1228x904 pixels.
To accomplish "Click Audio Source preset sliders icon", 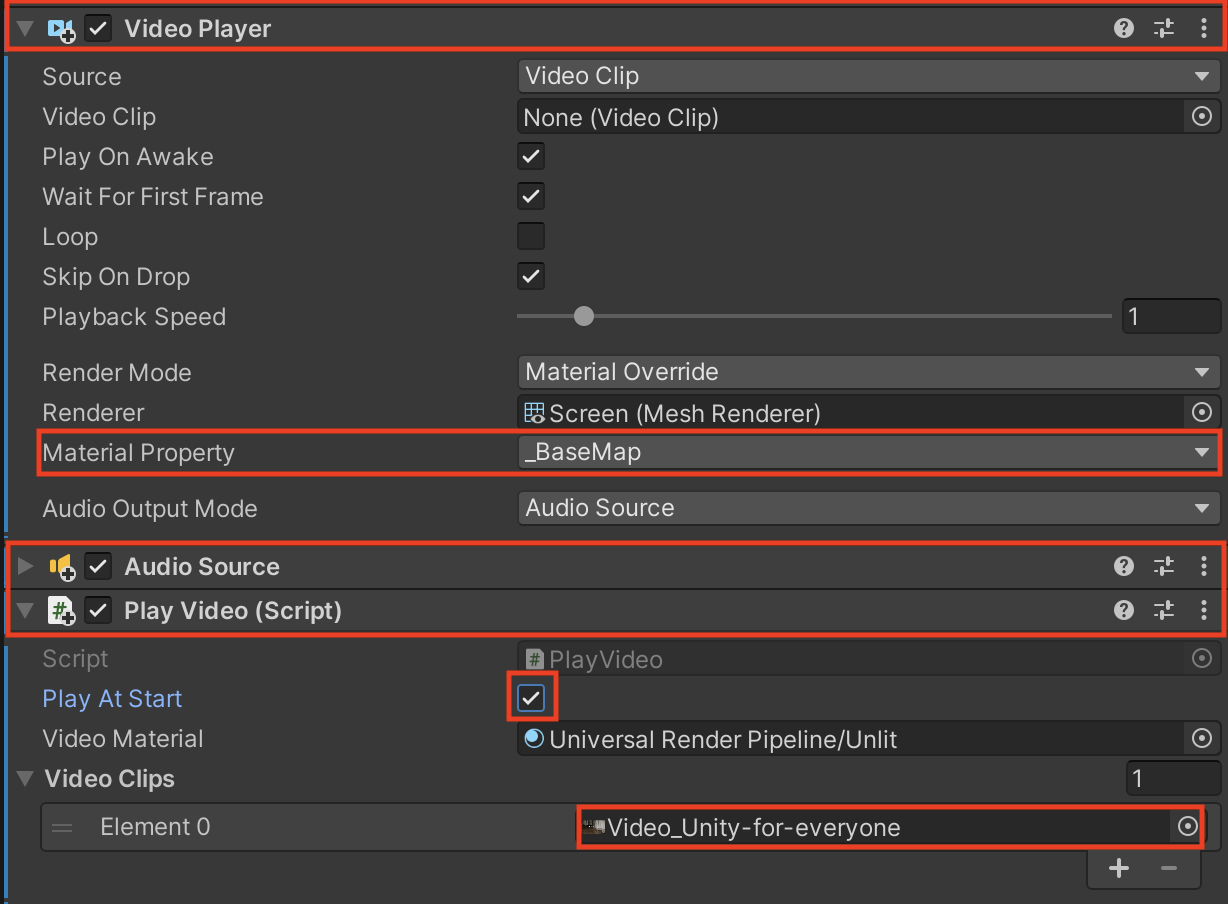I will [1164, 567].
